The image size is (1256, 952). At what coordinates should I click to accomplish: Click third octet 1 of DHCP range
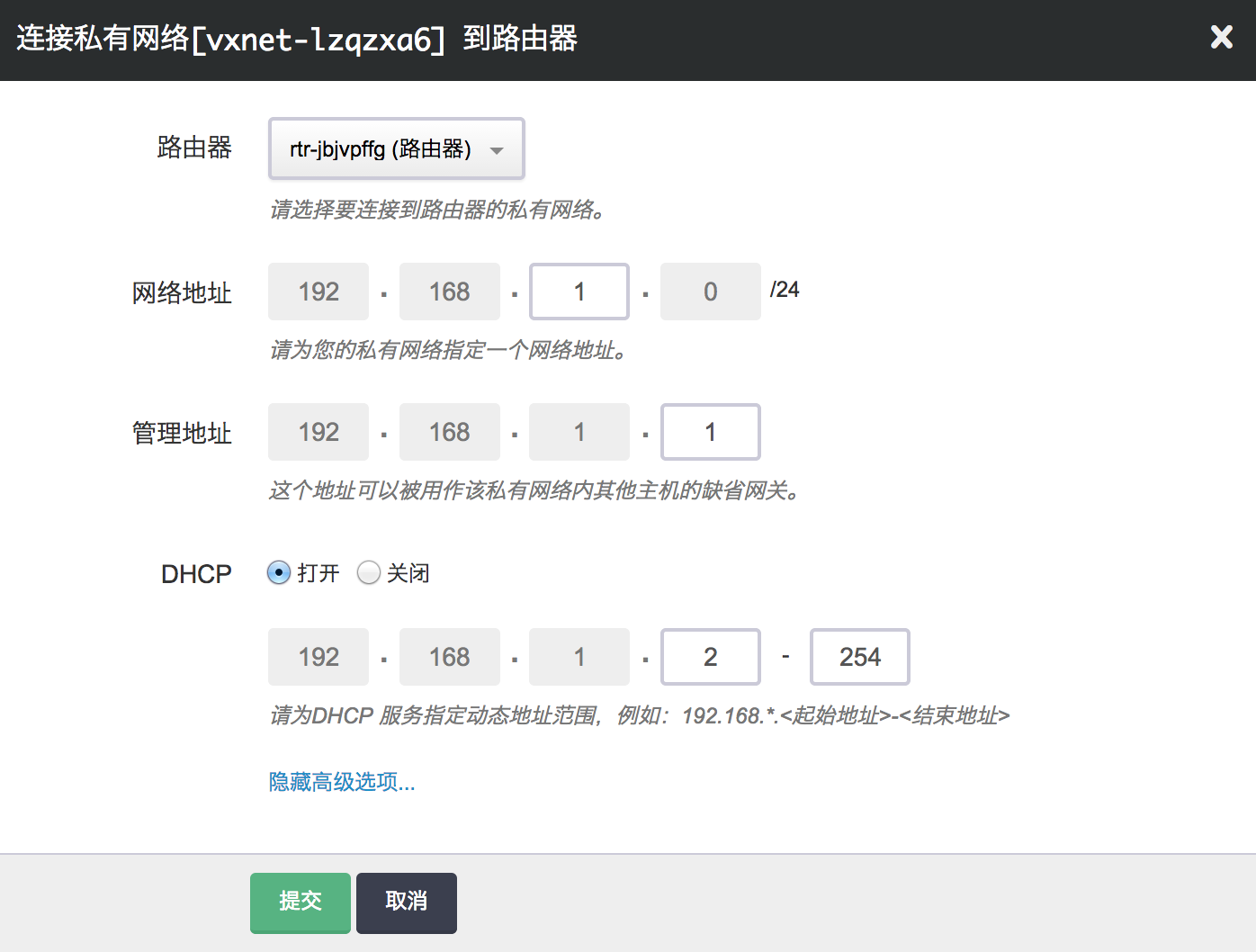coord(579,657)
